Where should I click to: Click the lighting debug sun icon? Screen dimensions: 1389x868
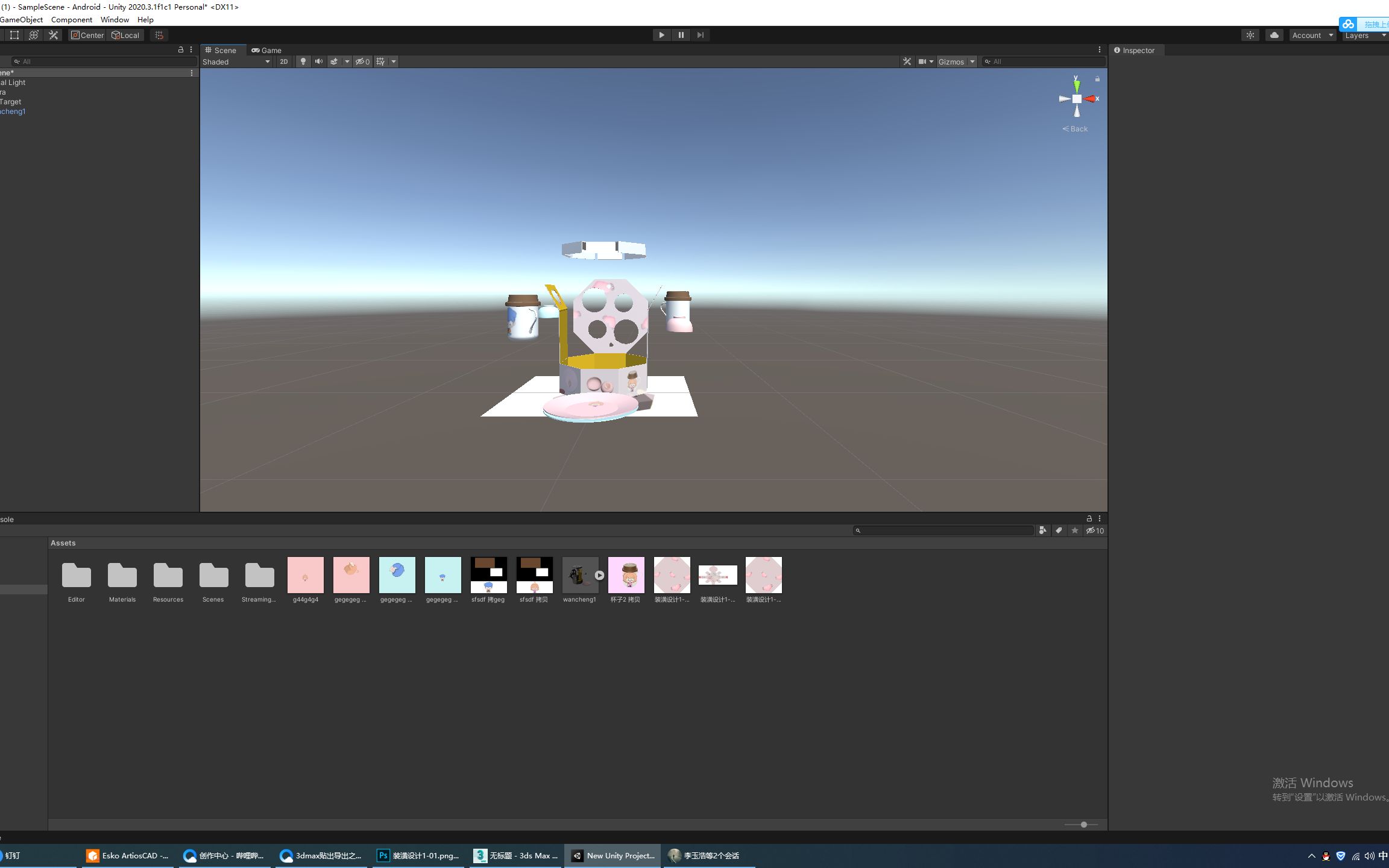[1250, 35]
